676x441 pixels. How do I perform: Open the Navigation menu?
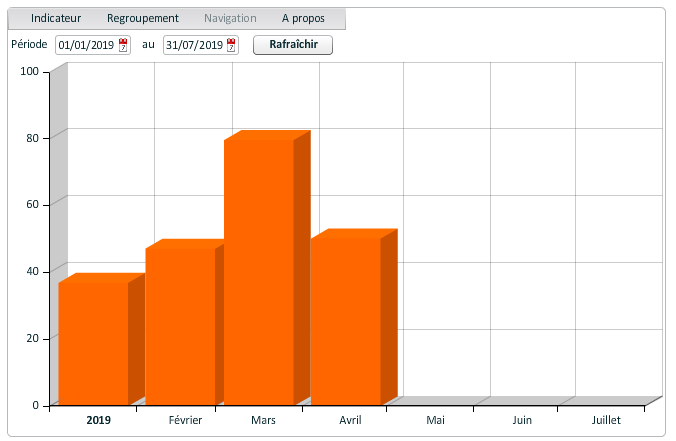pos(230,19)
